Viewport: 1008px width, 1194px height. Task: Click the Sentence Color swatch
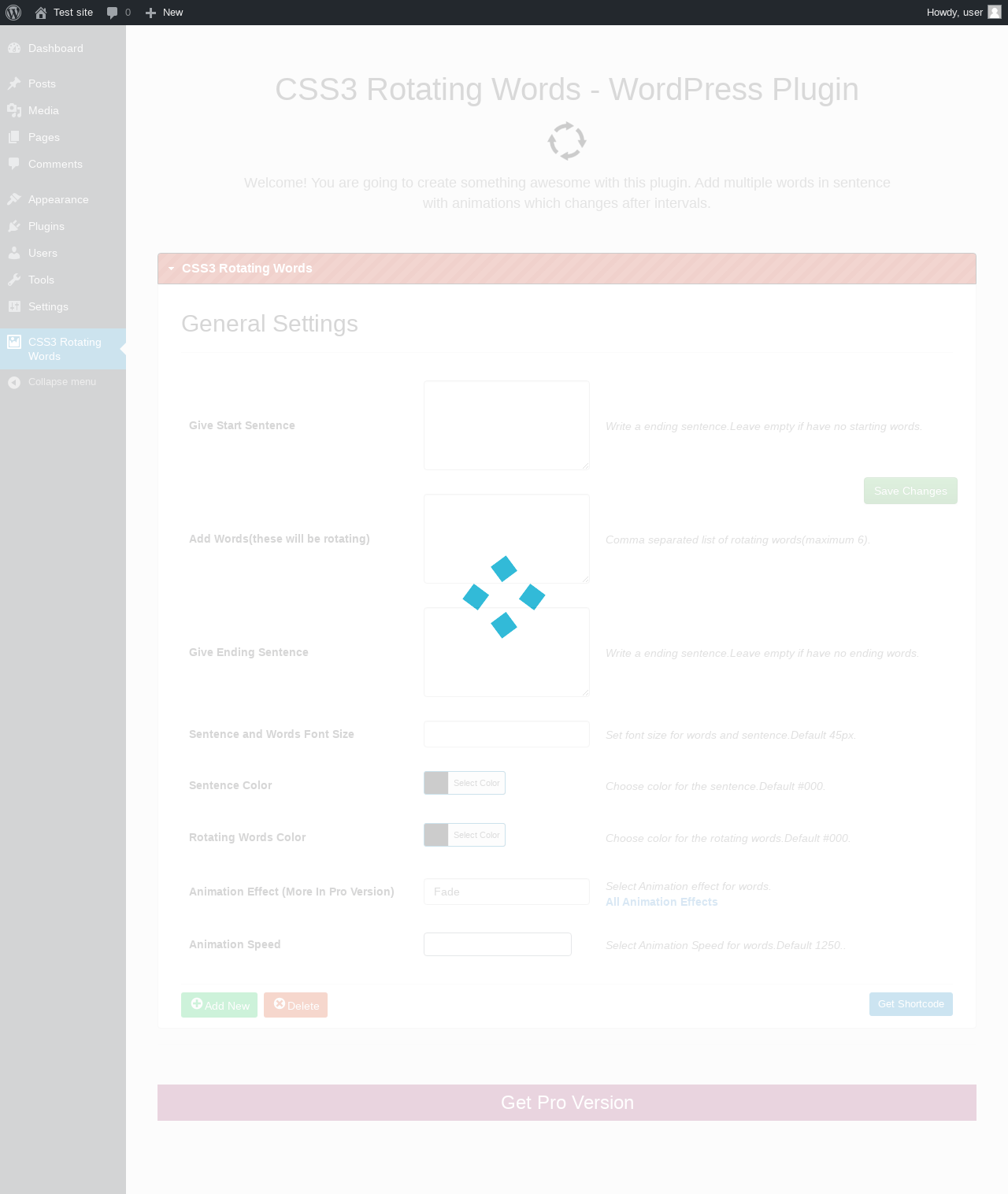pyautogui.click(x=436, y=783)
